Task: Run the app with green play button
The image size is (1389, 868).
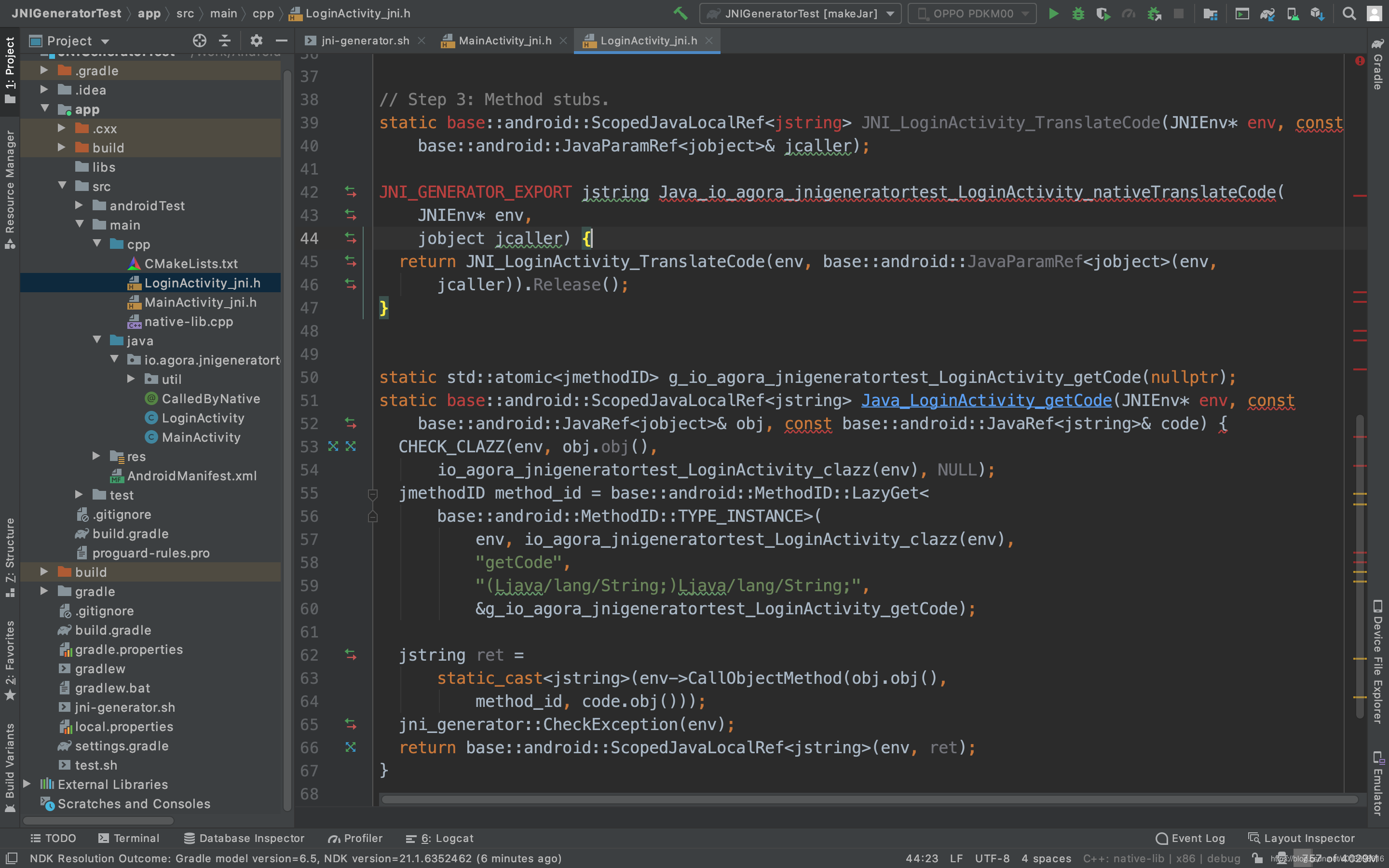Action: (1053, 13)
